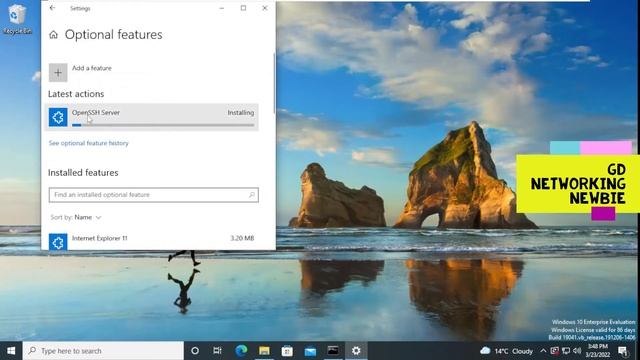Click the Installing status text

coord(241,112)
